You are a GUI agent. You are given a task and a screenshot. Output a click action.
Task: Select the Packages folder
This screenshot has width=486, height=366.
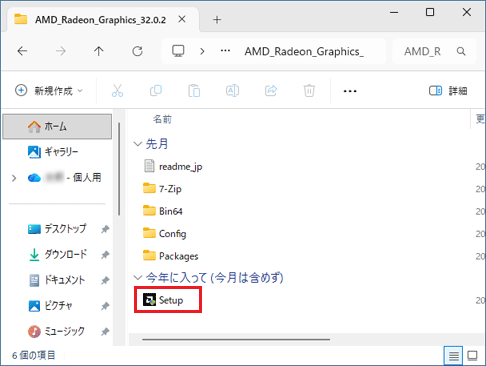171,256
